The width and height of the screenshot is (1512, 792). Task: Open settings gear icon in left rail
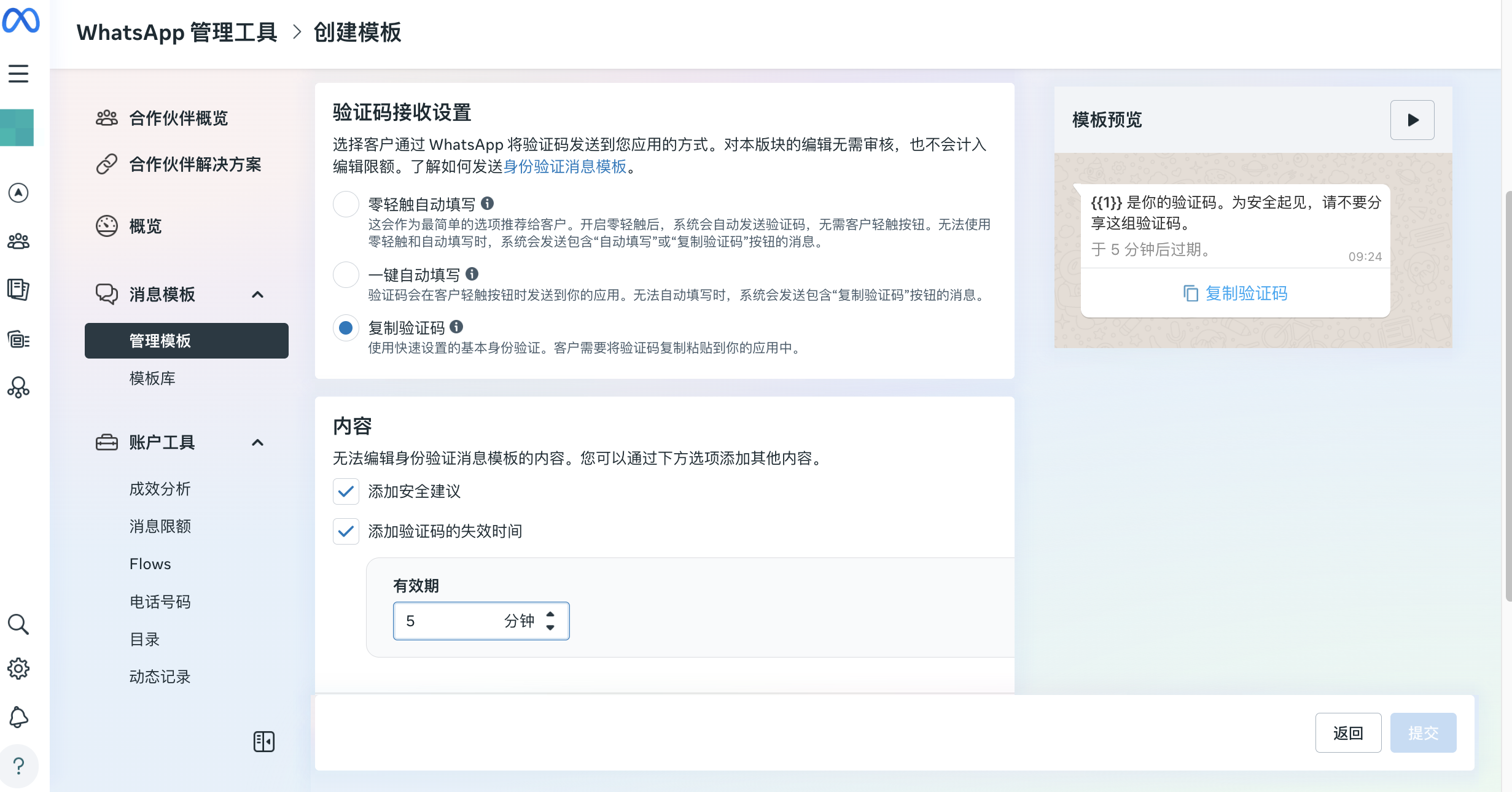pyautogui.click(x=18, y=669)
